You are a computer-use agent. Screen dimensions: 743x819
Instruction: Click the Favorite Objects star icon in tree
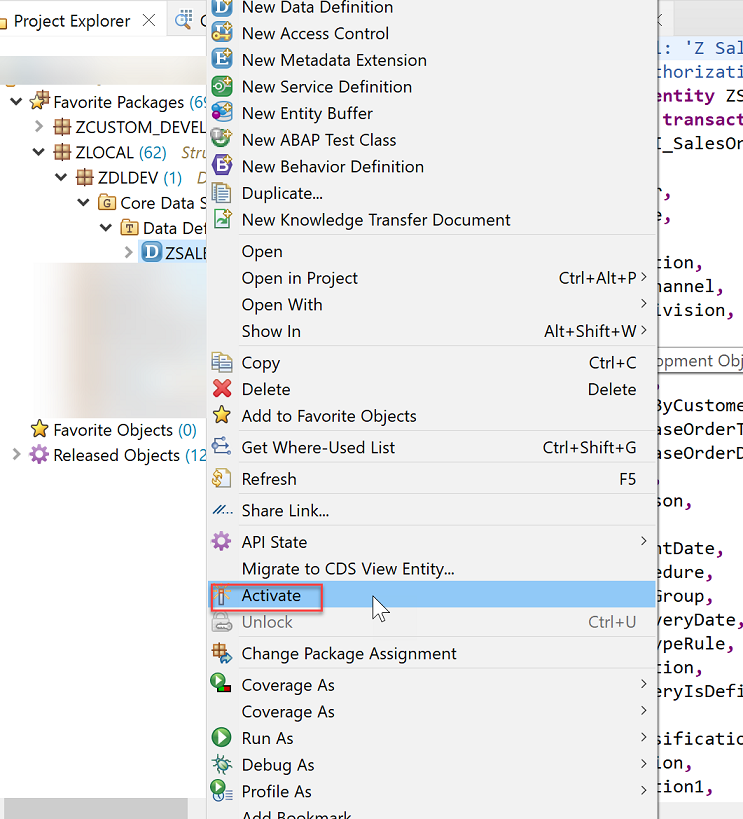[x=40, y=429]
